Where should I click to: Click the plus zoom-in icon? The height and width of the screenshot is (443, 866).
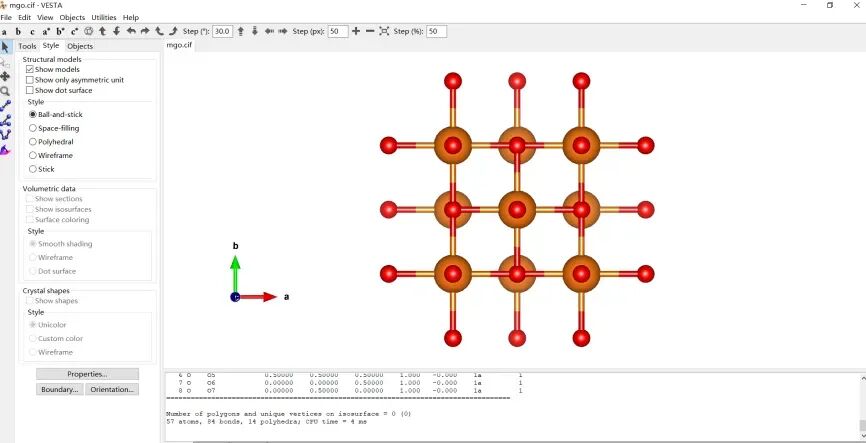click(356, 31)
